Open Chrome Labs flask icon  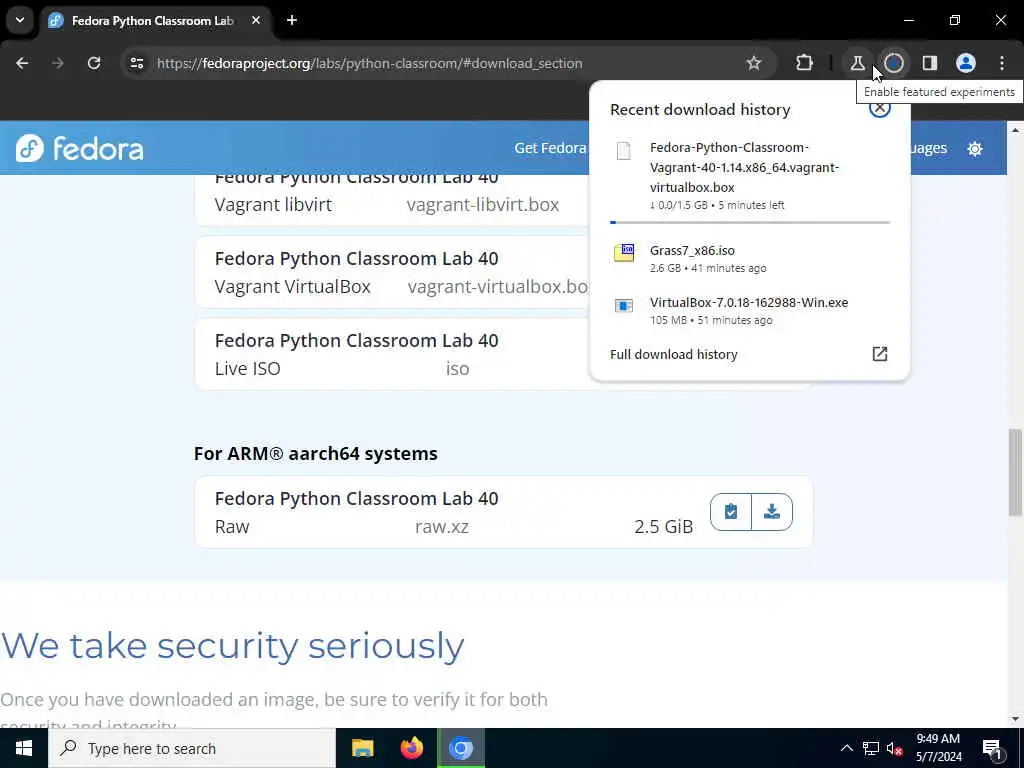[x=857, y=63]
